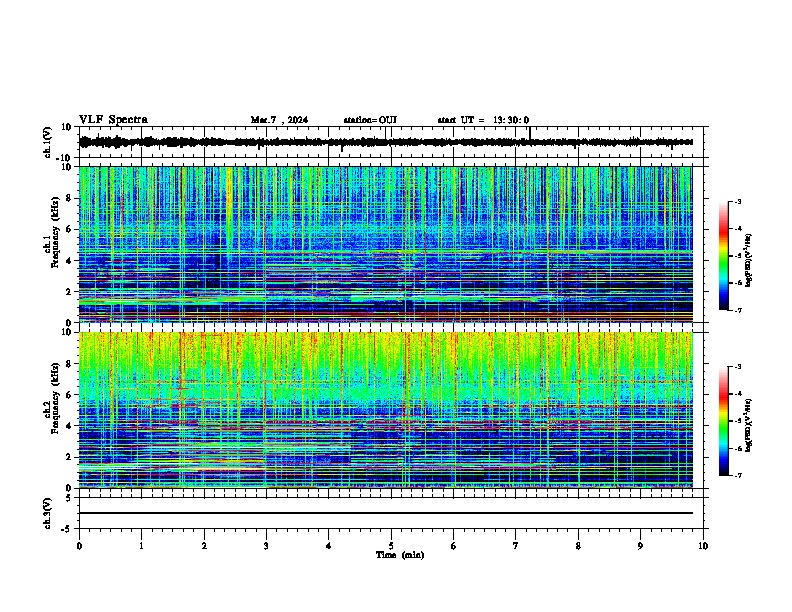
Task: Click the "VLF Spectra" plot title
Action: click(x=113, y=120)
